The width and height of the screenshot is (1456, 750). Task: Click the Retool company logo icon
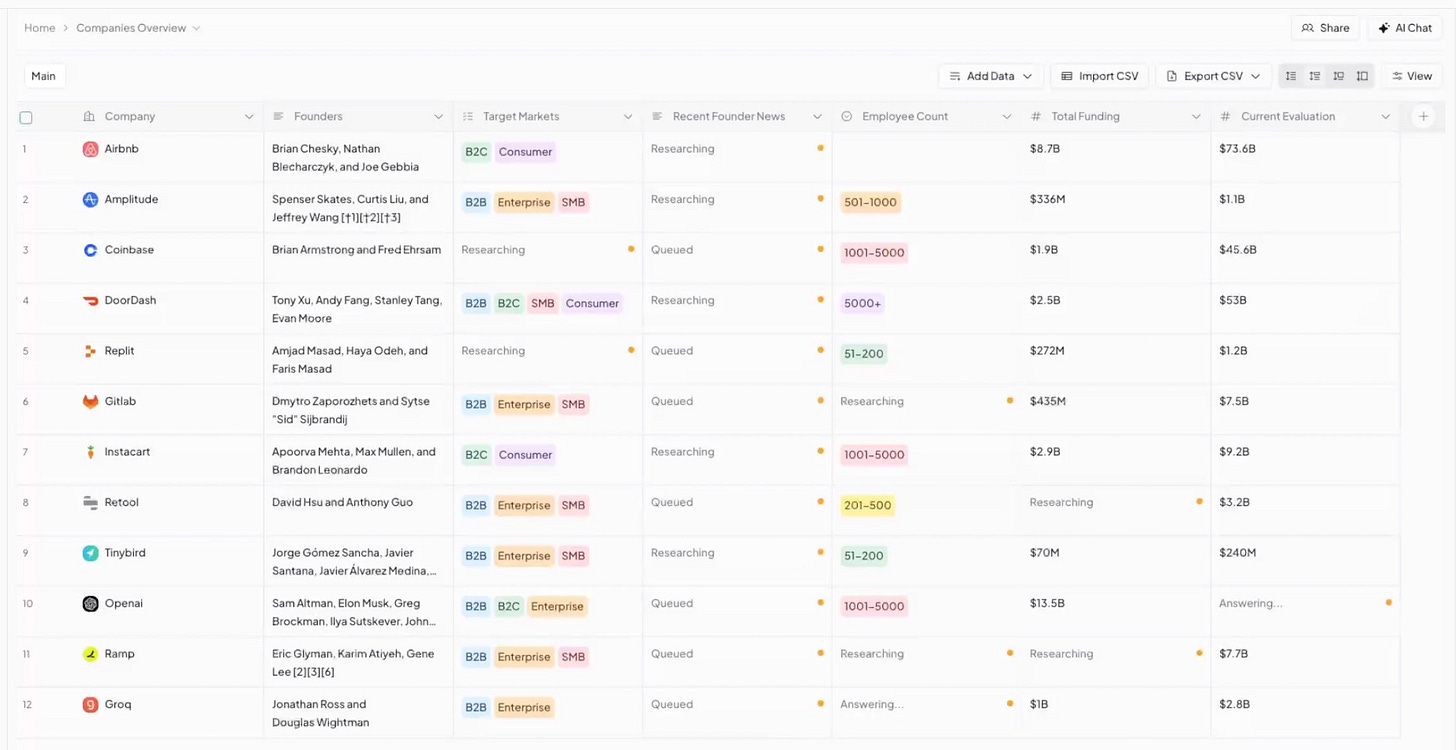point(90,503)
